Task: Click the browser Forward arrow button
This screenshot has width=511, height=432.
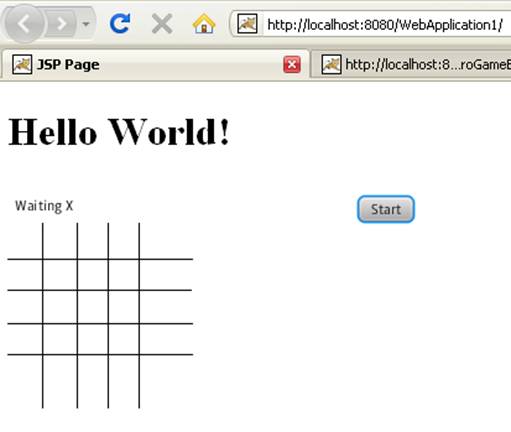Action: pyautogui.click(x=61, y=24)
